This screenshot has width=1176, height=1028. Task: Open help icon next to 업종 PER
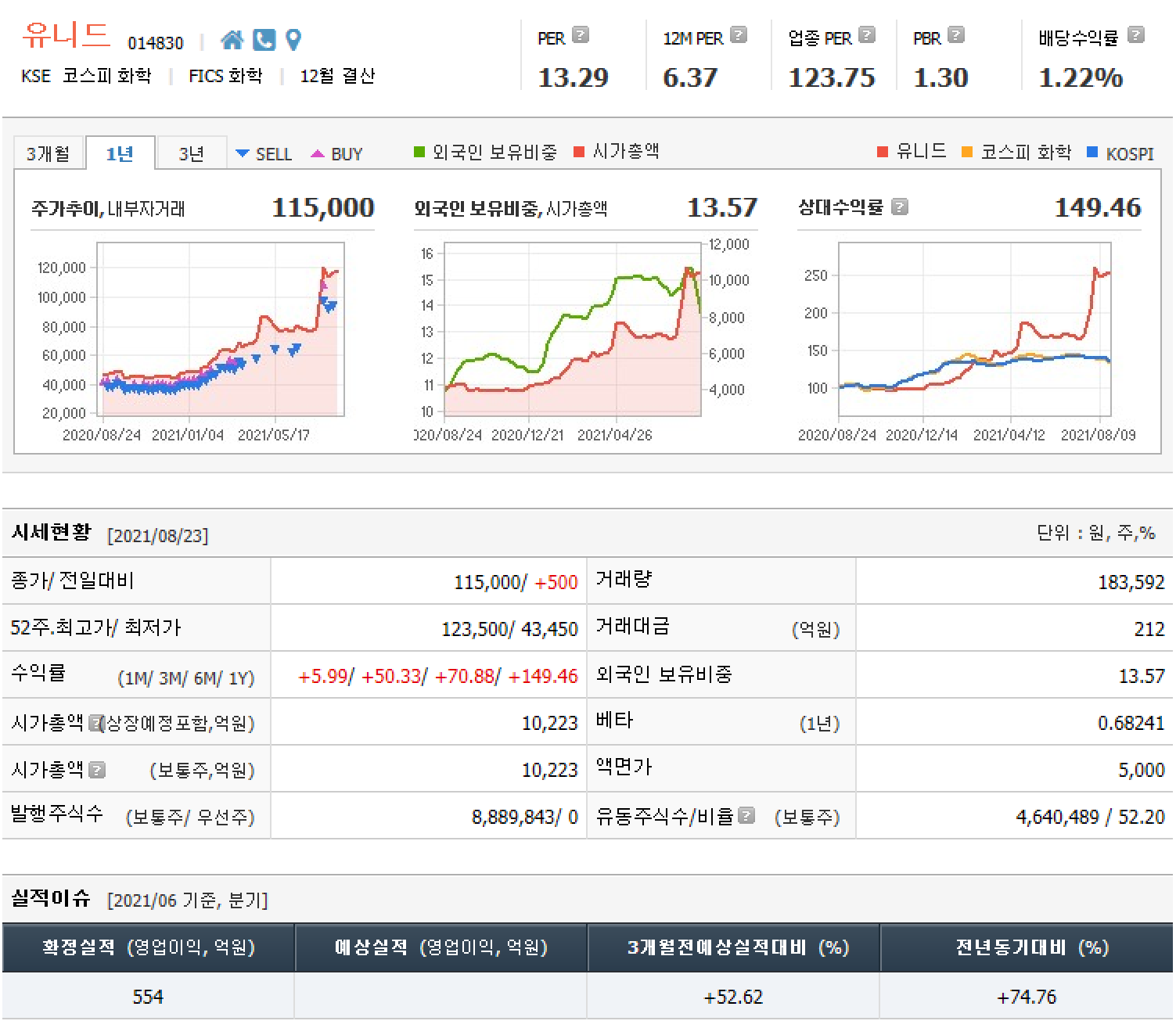867,35
